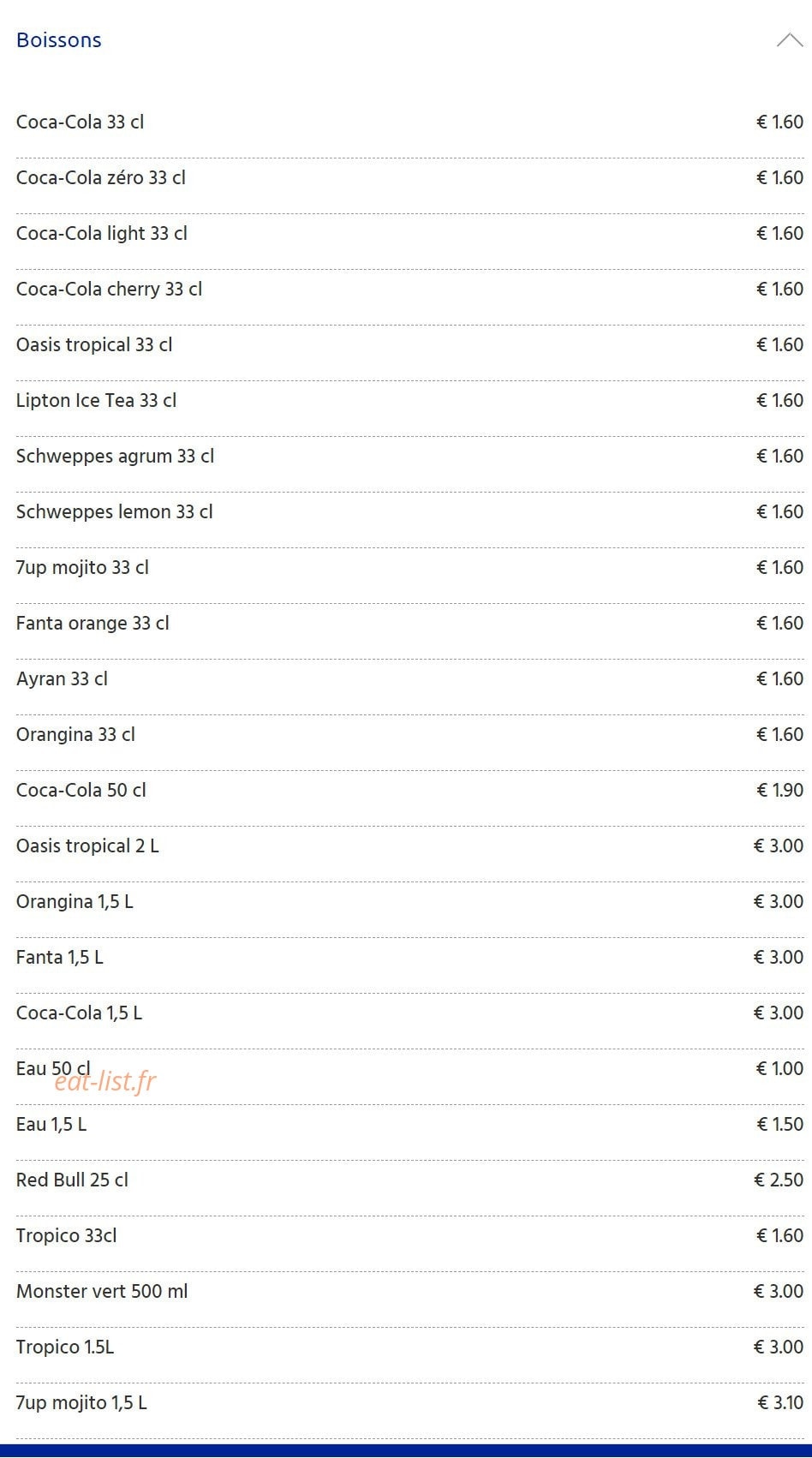The height and width of the screenshot is (1458, 812).
Task: Pick Coca-Cola cherry 33 cl
Action: click(x=409, y=290)
